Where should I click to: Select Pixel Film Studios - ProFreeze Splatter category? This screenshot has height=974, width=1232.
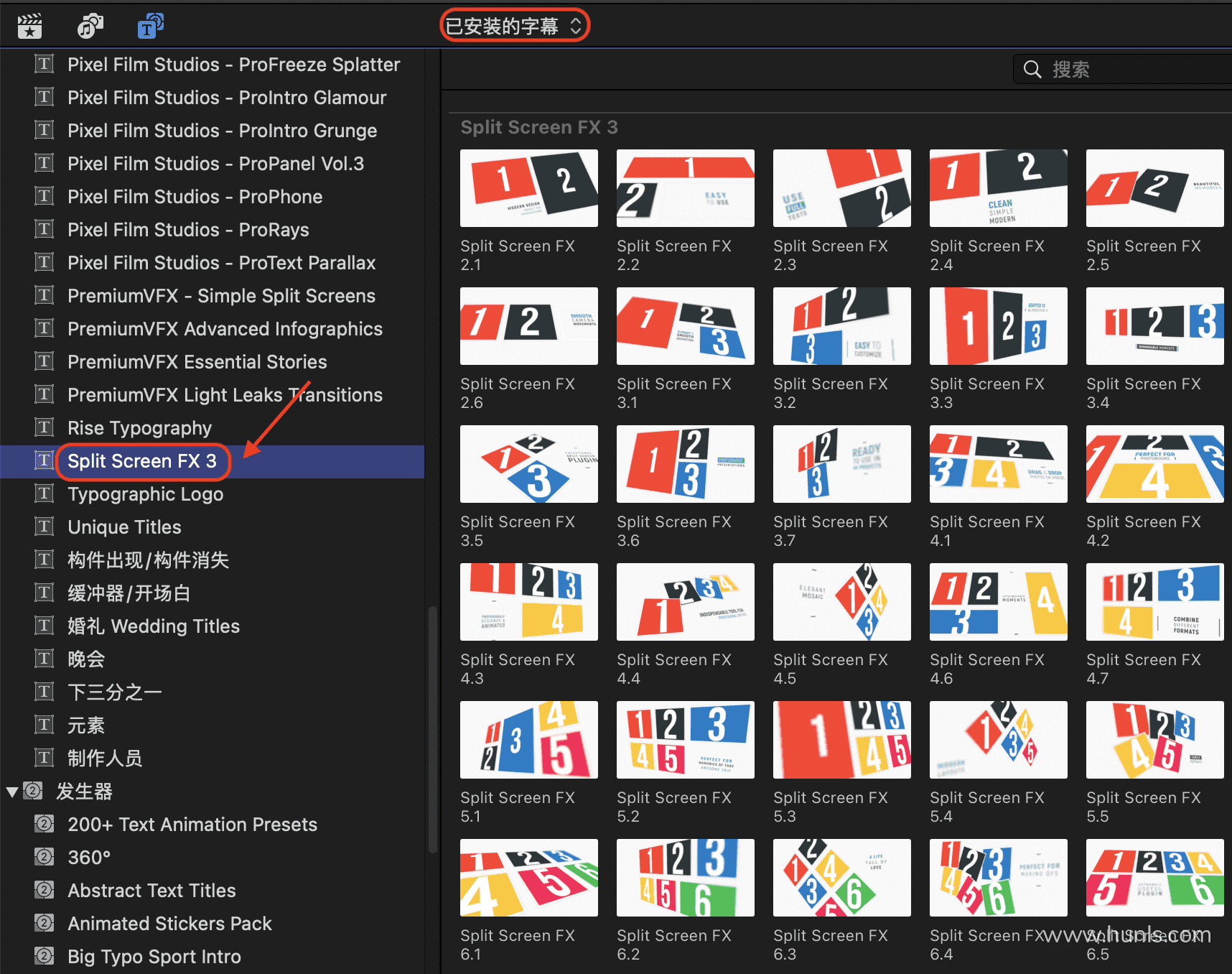coord(233,65)
